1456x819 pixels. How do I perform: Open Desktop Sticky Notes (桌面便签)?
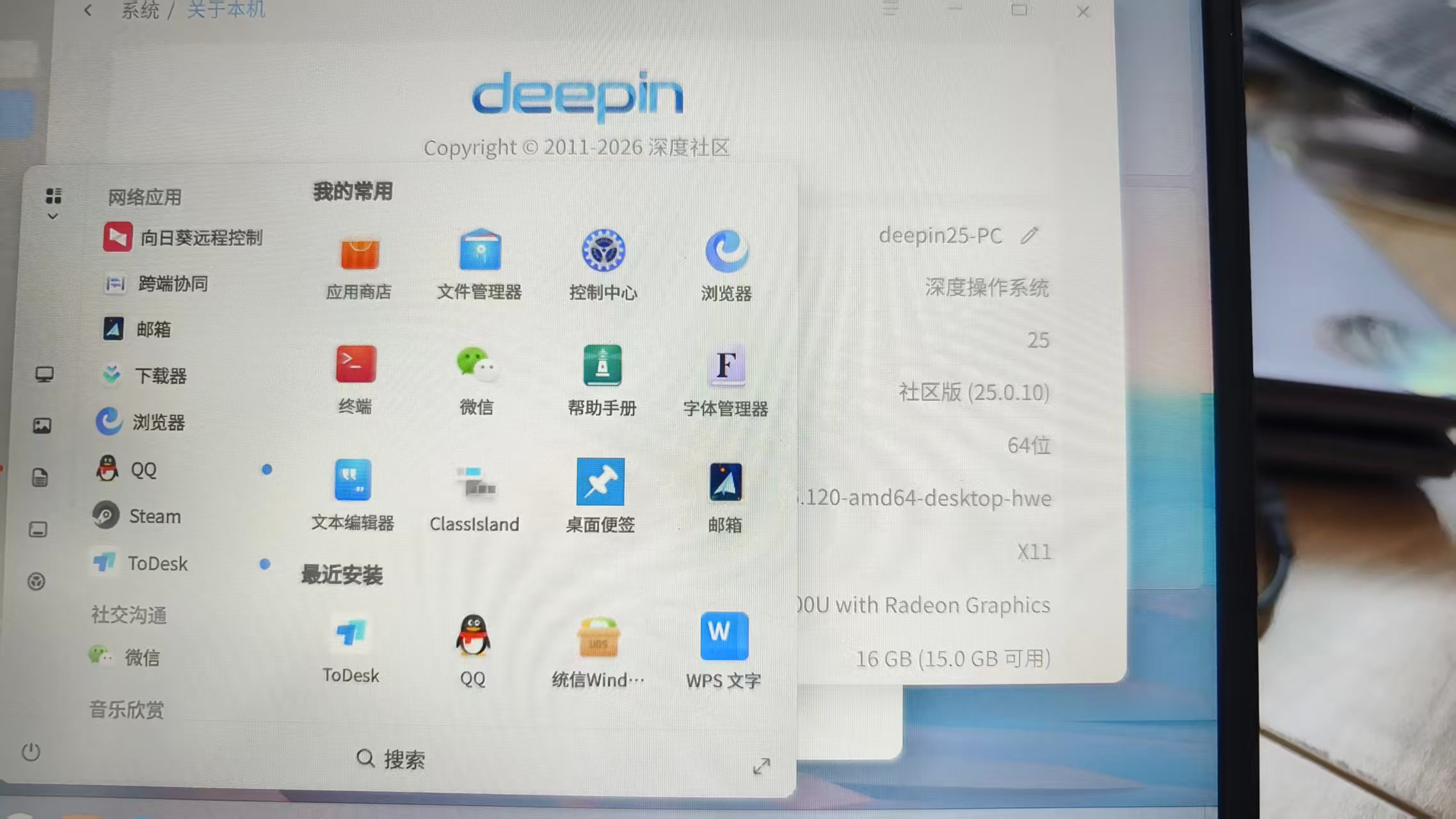600,482
